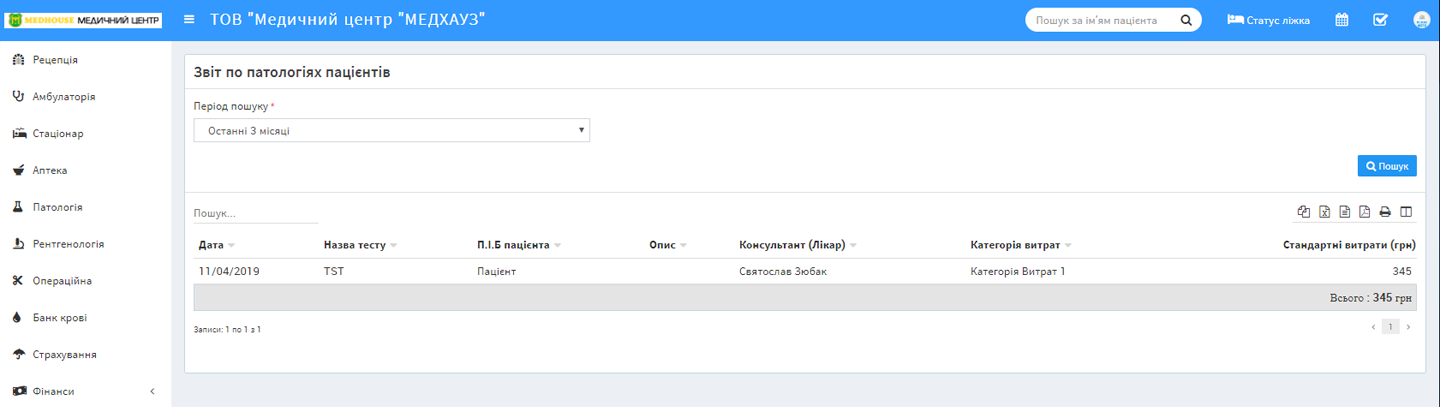Open the Період пошуку dropdown

(391, 130)
